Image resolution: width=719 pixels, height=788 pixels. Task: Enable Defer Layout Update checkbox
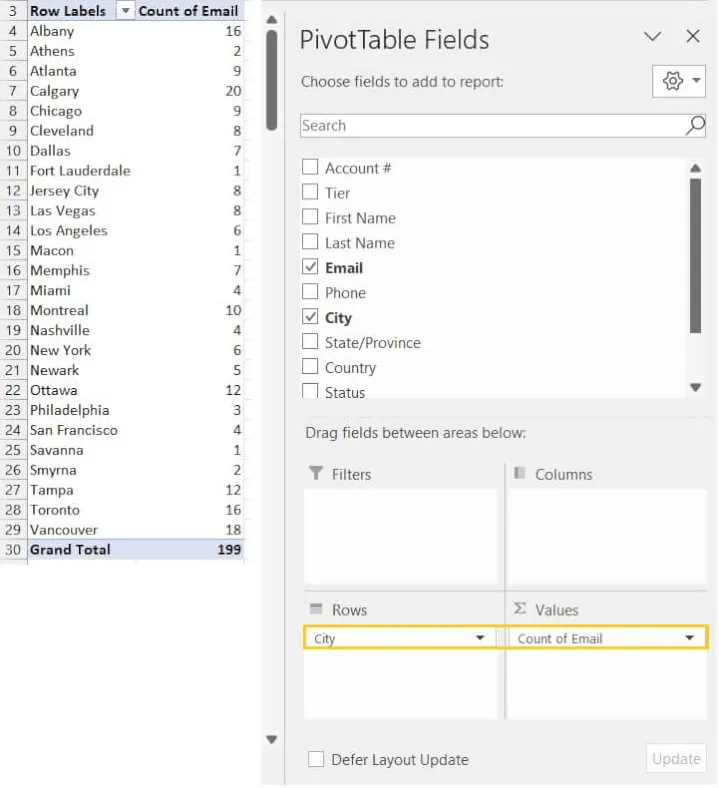coord(316,760)
